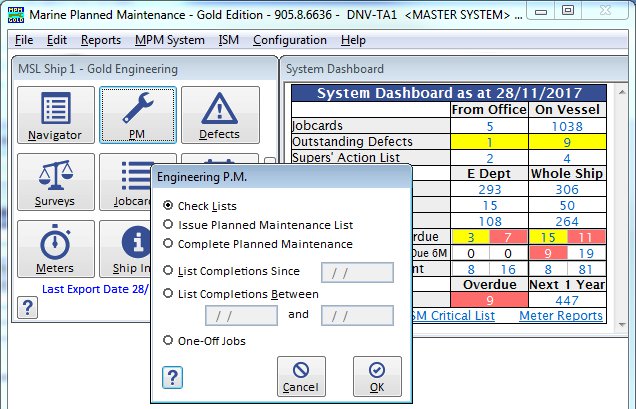Click E Dept value 108

(x=490, y=221)
